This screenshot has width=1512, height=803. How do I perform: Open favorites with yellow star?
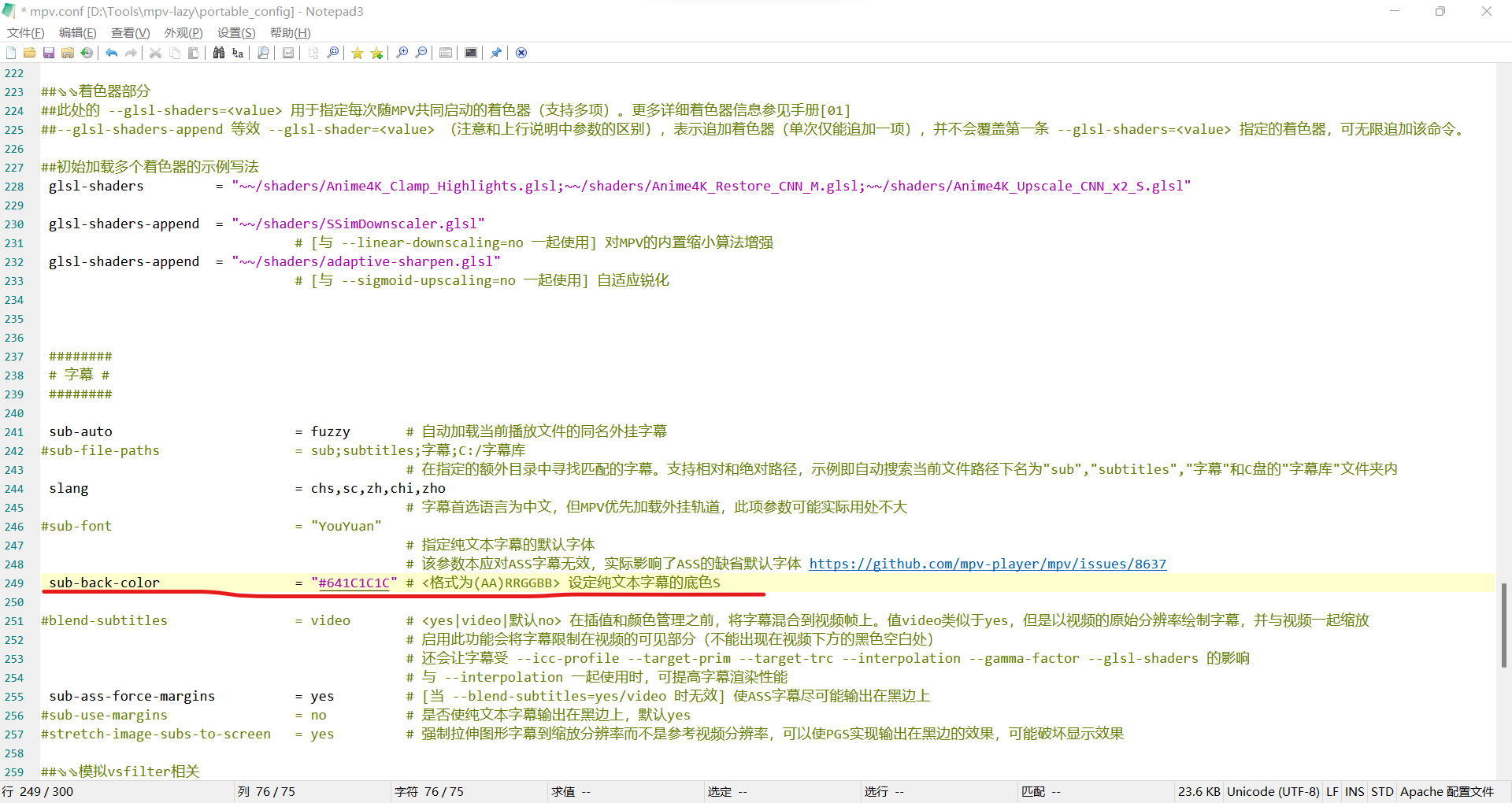tap(358, 53)
